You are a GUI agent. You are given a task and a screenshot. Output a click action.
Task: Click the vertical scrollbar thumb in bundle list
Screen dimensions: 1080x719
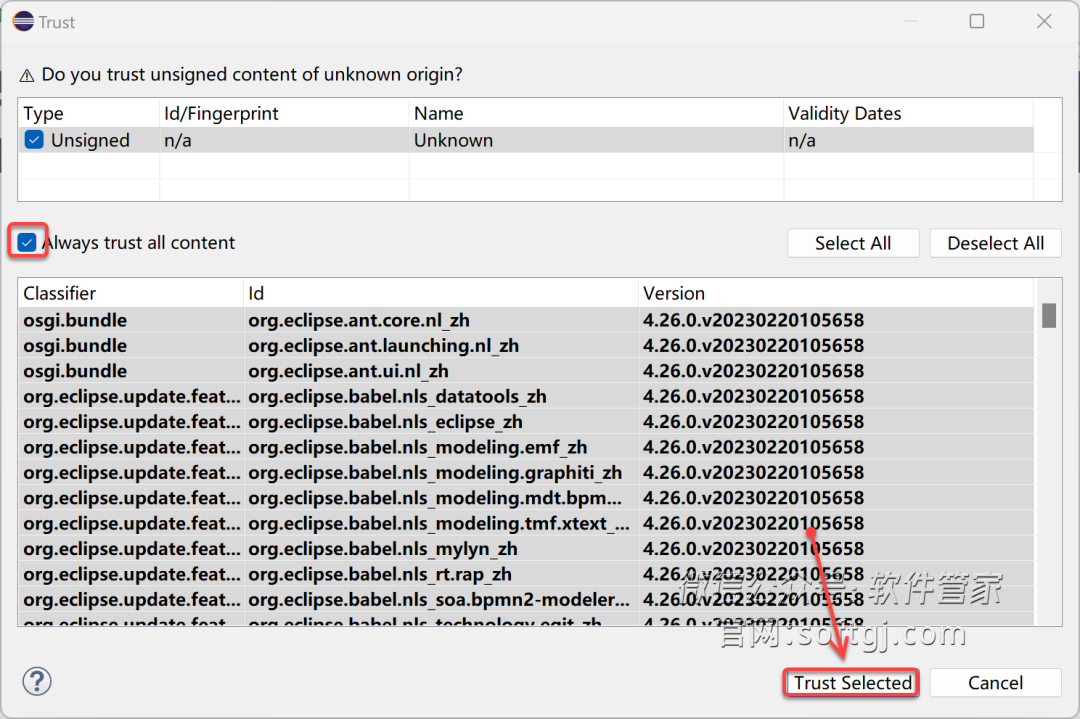tap(1048, 315)
